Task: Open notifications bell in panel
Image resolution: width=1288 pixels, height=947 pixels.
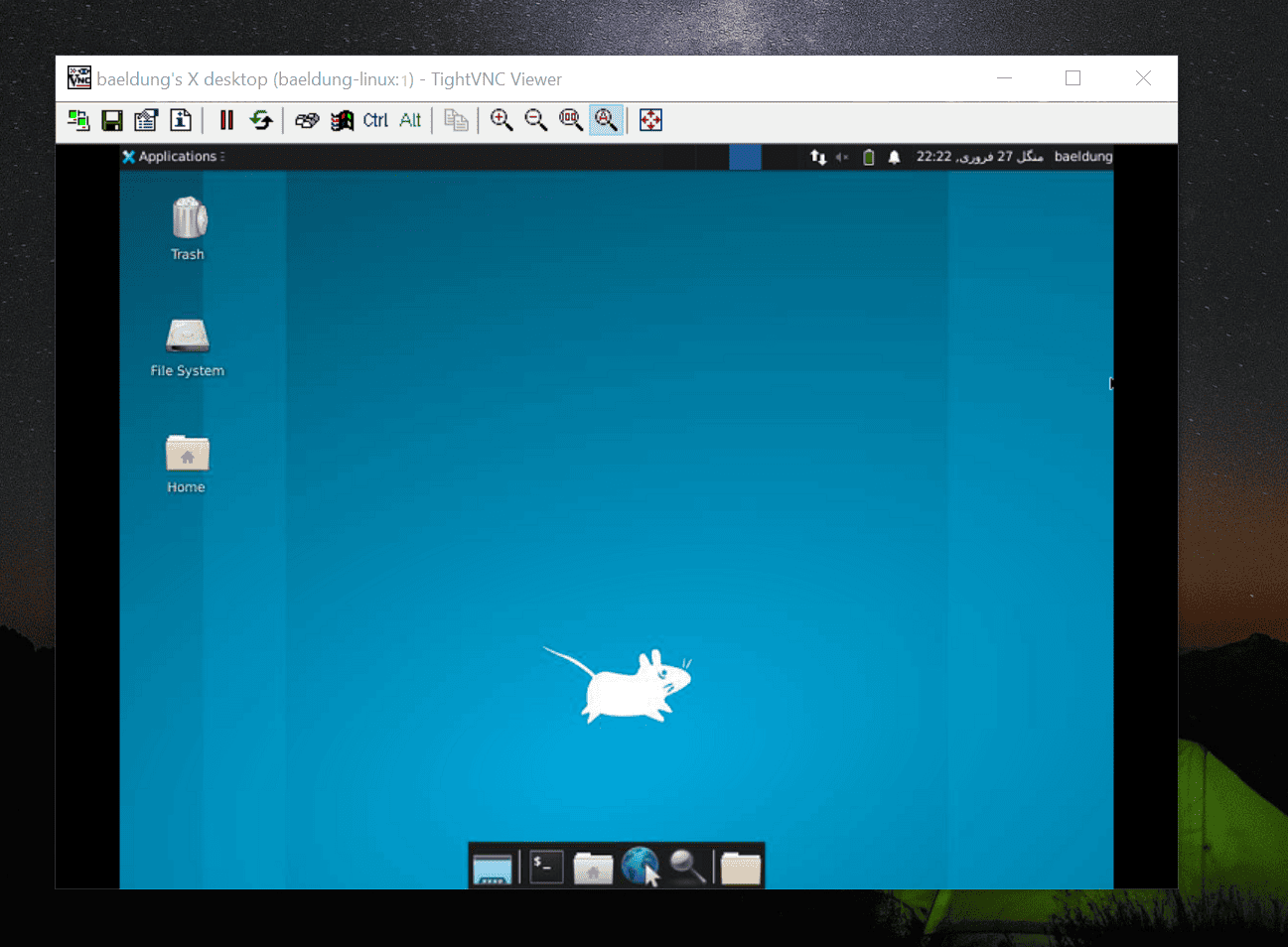Action: click(x=894, y=157)
